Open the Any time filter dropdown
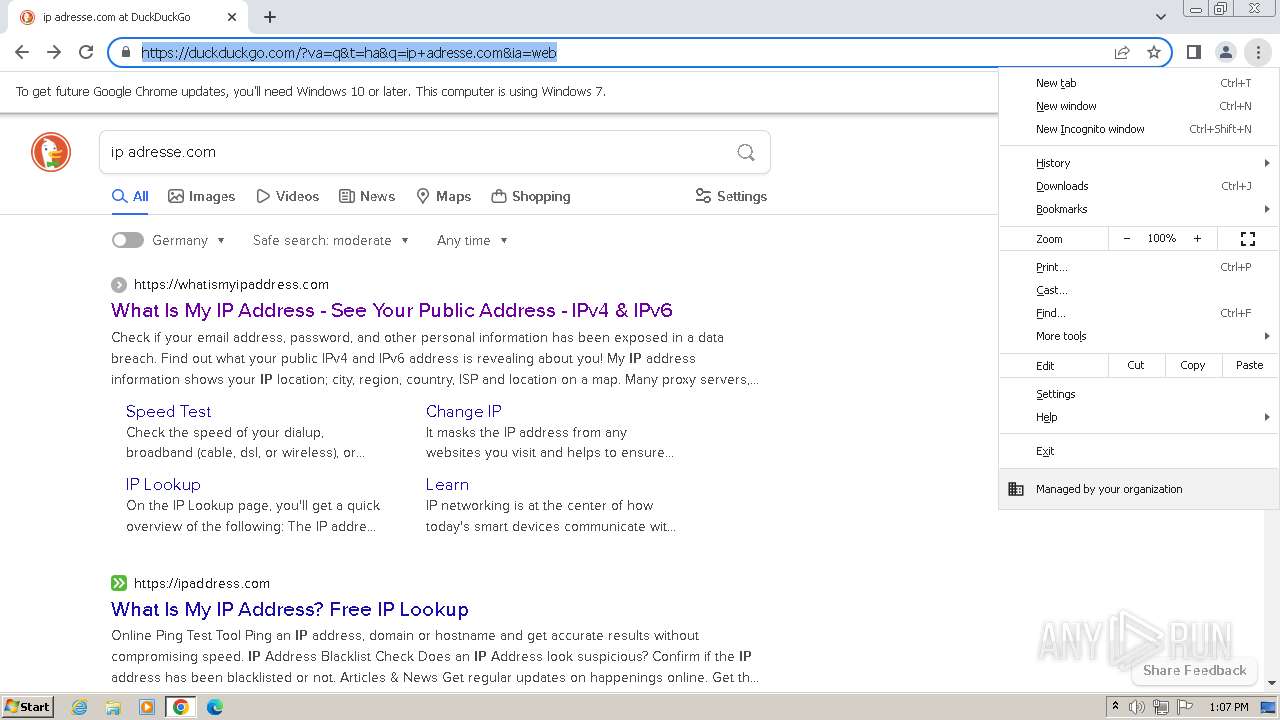The width and height of the screenshot is (1280, 720). tap(472, 240)
